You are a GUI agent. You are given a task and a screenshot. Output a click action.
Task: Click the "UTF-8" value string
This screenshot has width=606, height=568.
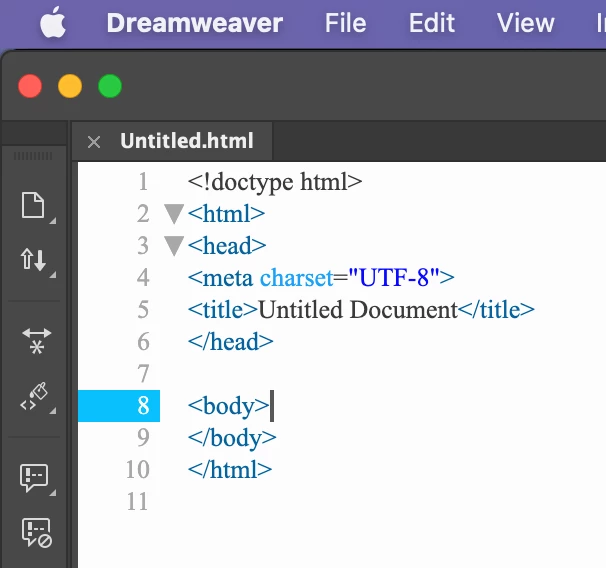point(394,277)
